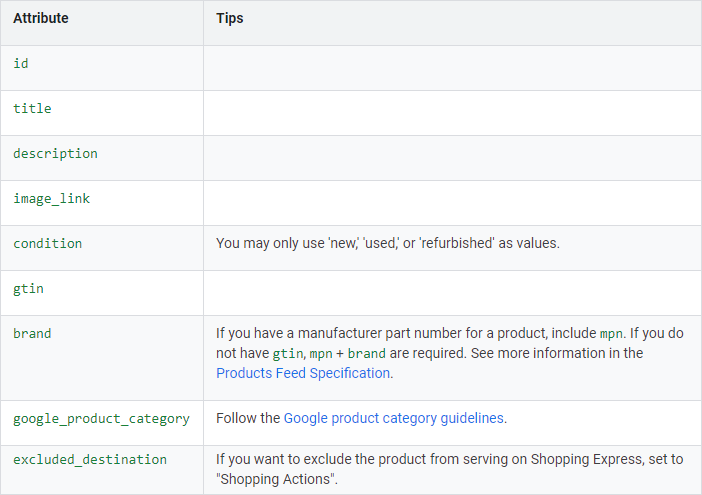The width and height of the screenshot is (702, 495).
Task: Click the image_link attribute name
Action: coord(51,198)
